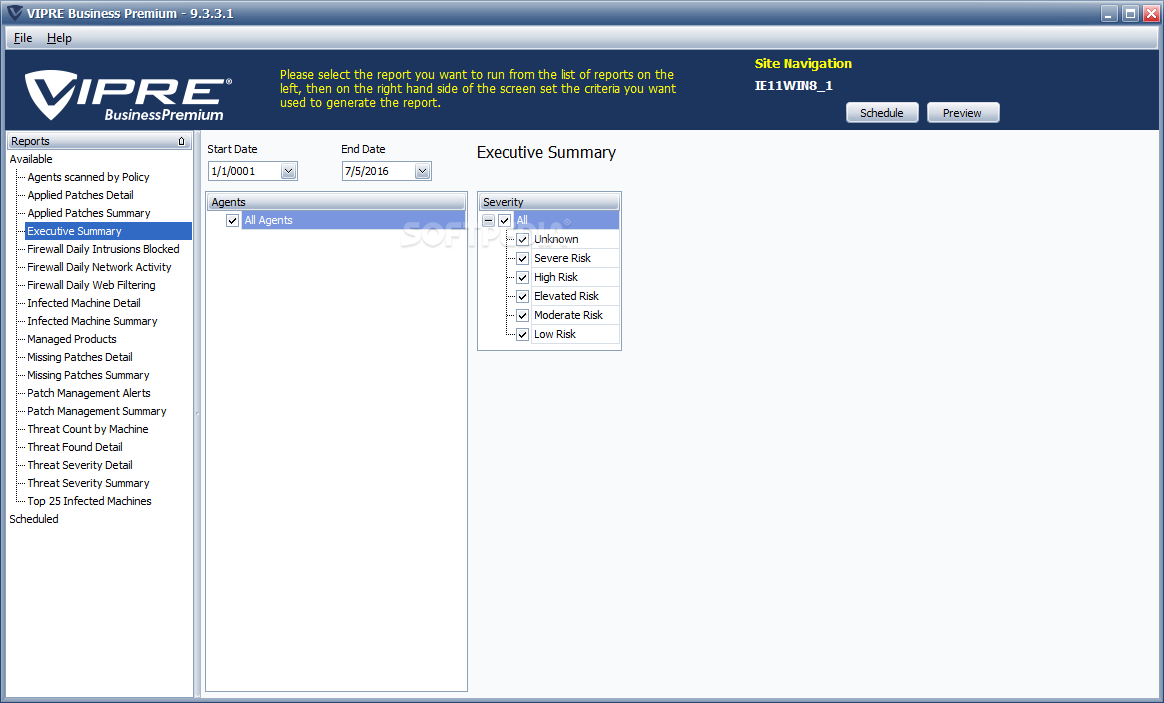Open the Help menu
Image resolution: width=1164 pixels, height=703 pixels.
tap(59, 38)
